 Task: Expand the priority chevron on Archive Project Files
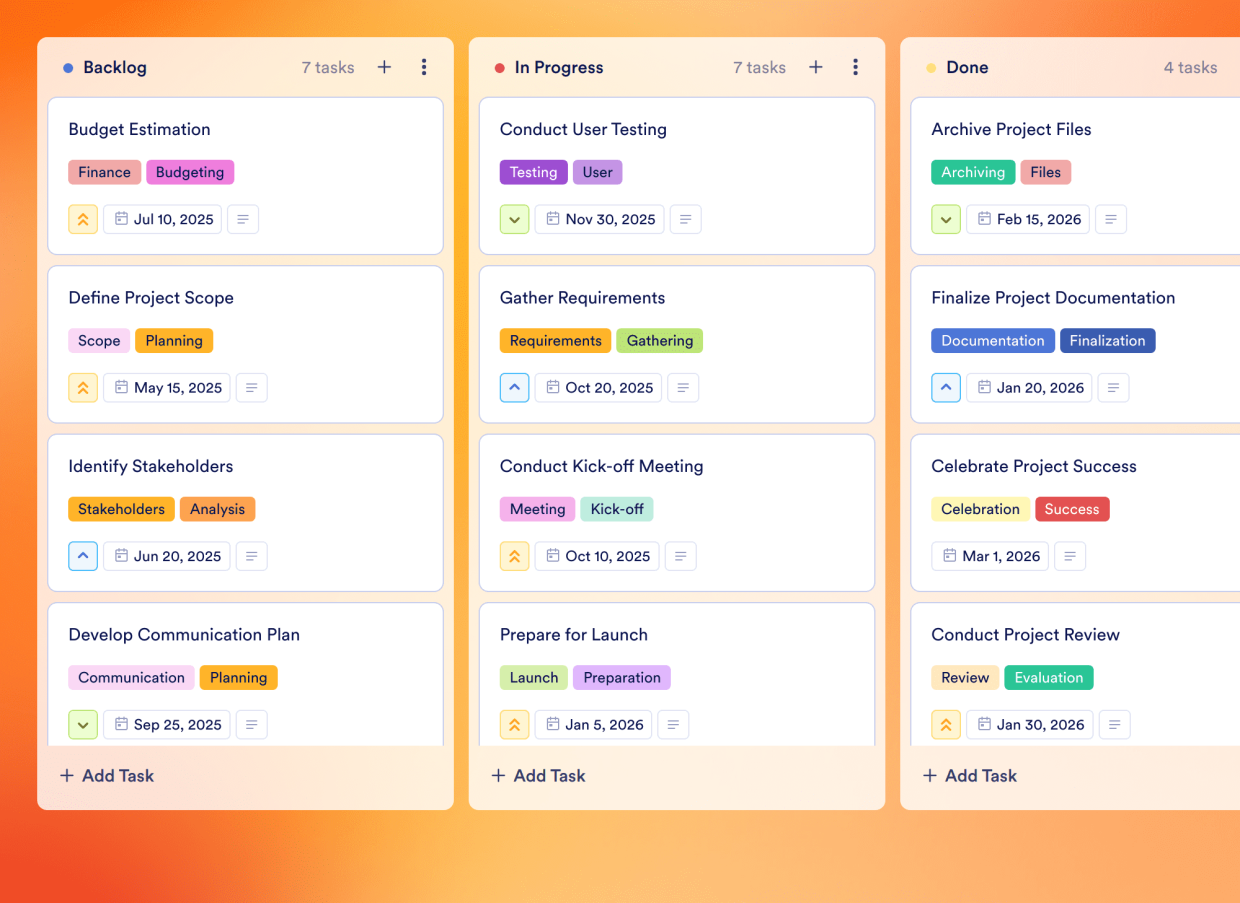(x=945, y=219)
